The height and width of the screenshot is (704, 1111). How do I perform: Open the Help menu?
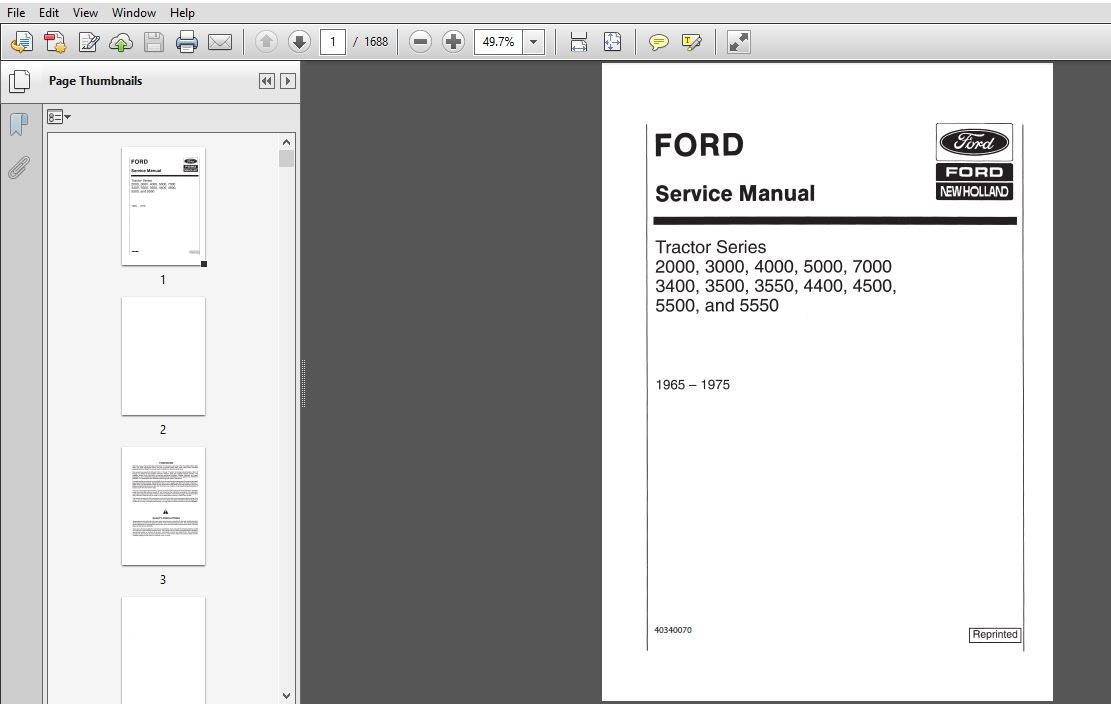point(182,13)
